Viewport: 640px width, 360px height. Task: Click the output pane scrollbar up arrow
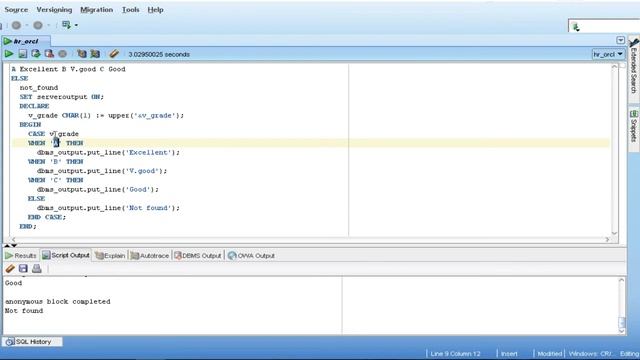coord(622,280)
